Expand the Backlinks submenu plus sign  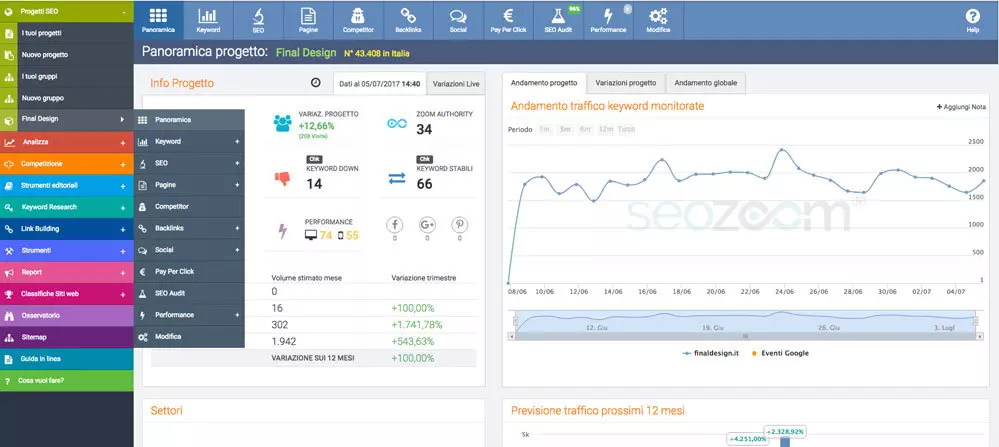point(237,228)
